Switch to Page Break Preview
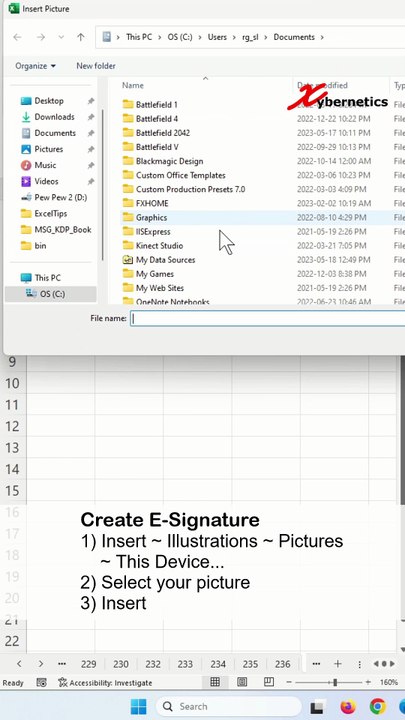This screenshot has width=405, height=720. coord(269,682)
